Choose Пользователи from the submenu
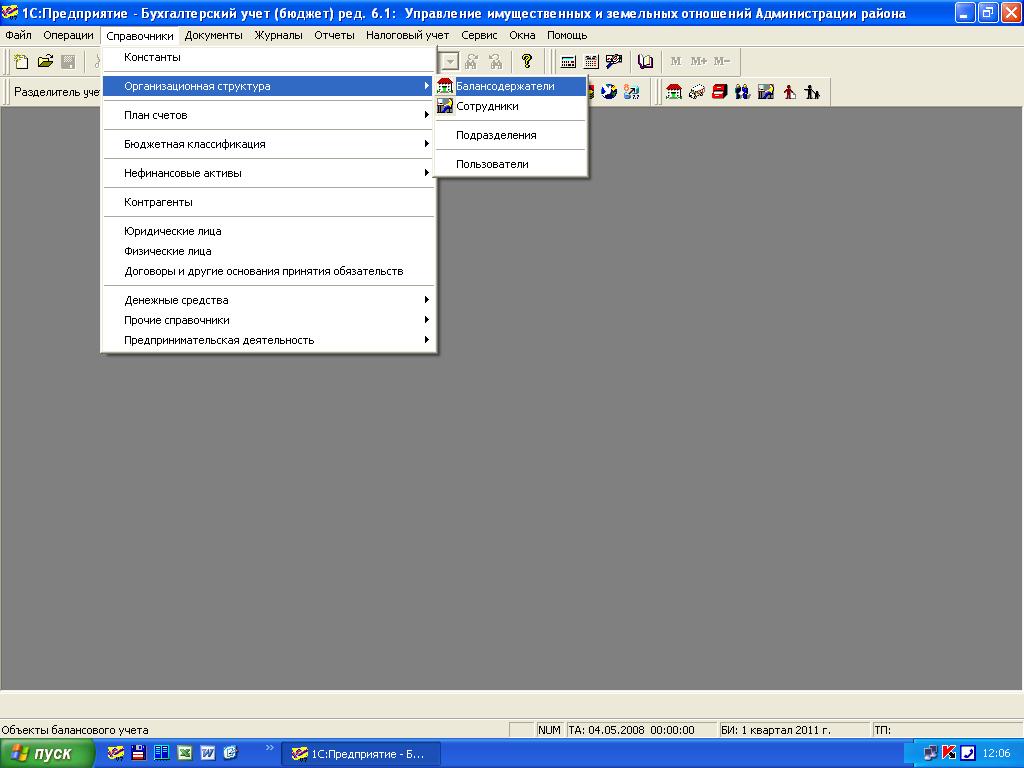1024x768 pixels. pos(511,165)
